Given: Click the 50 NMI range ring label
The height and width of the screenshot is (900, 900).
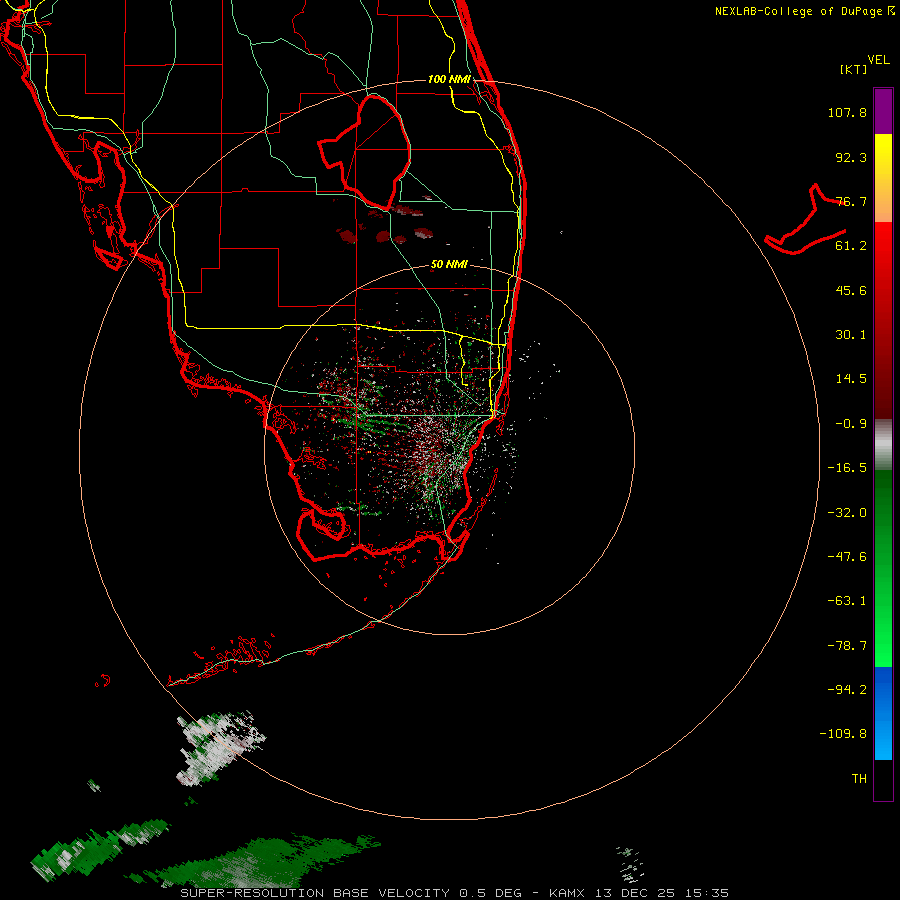Looking at the screenshot, I should [449, 264].
